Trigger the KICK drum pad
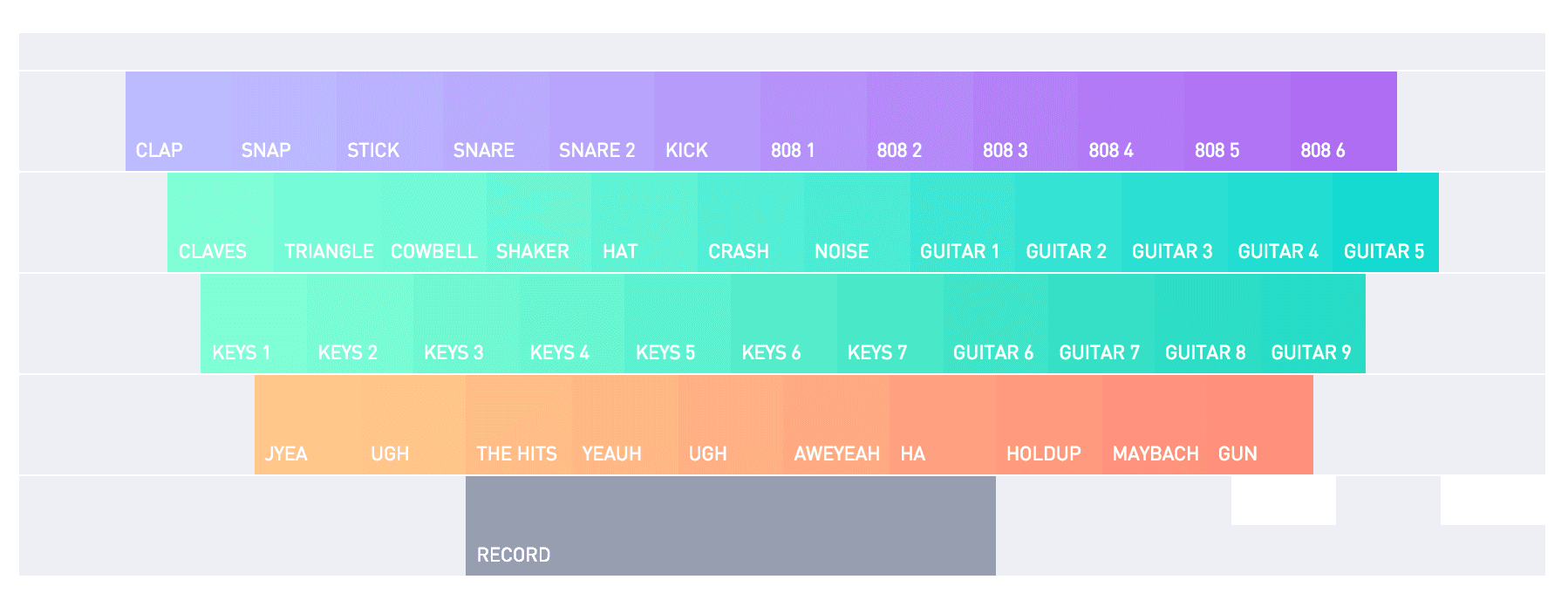Image resolution: width=1568 pixels, height=600 pixels. [x=707, y=121]
